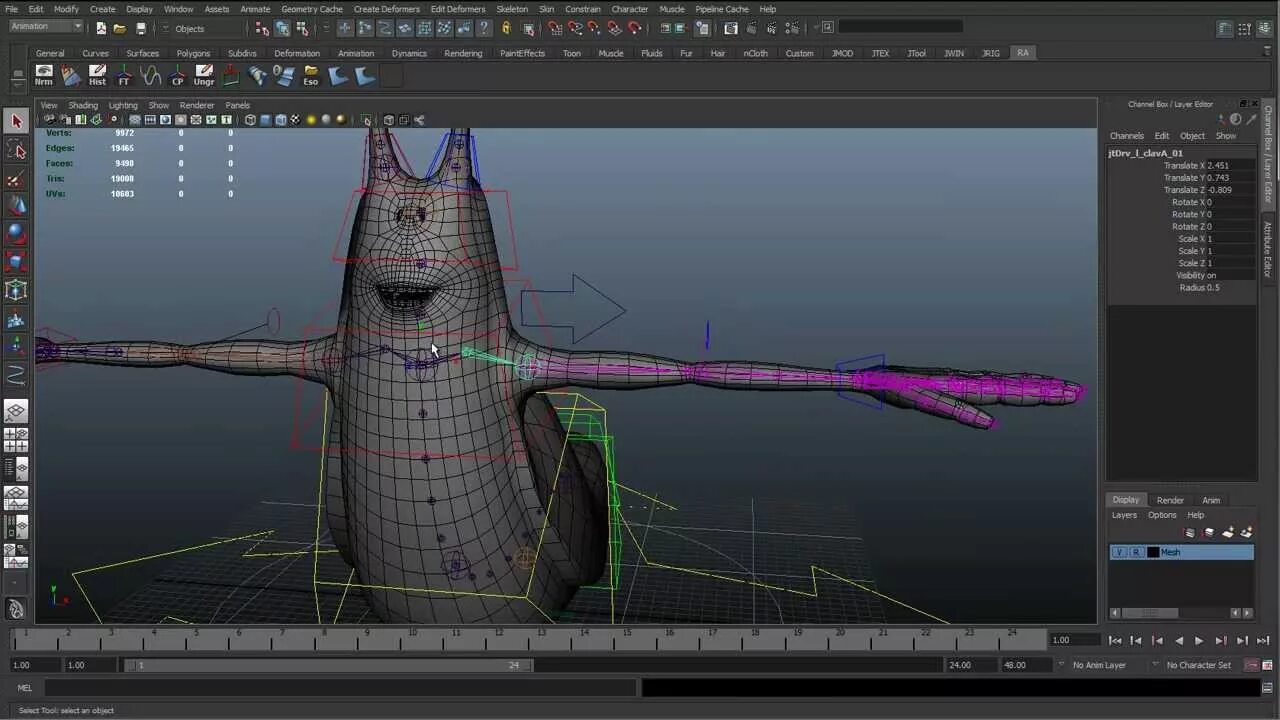Open the Geometry Cache menu

[312, 9]
